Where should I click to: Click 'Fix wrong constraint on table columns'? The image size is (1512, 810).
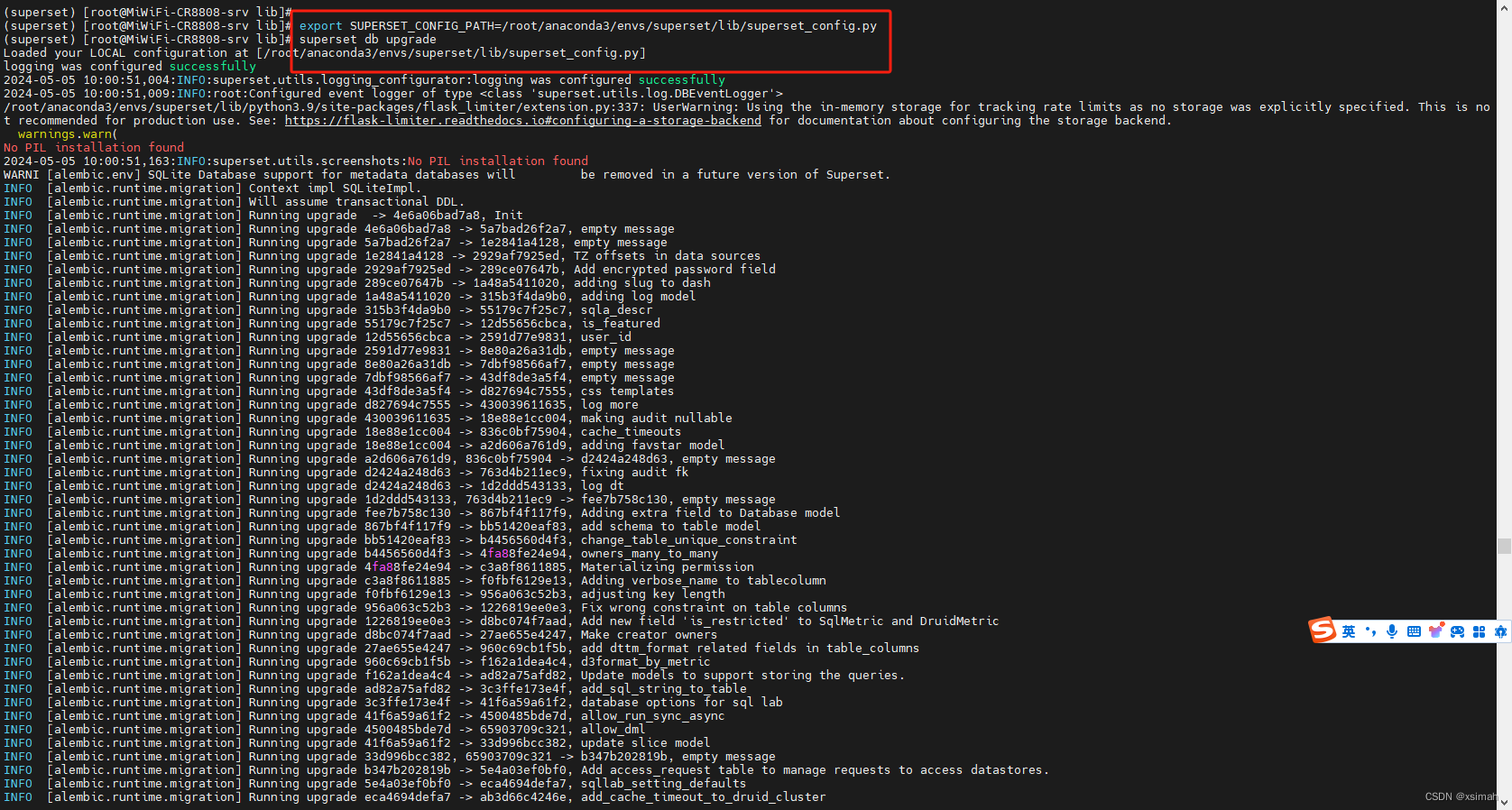click(715, 607)
